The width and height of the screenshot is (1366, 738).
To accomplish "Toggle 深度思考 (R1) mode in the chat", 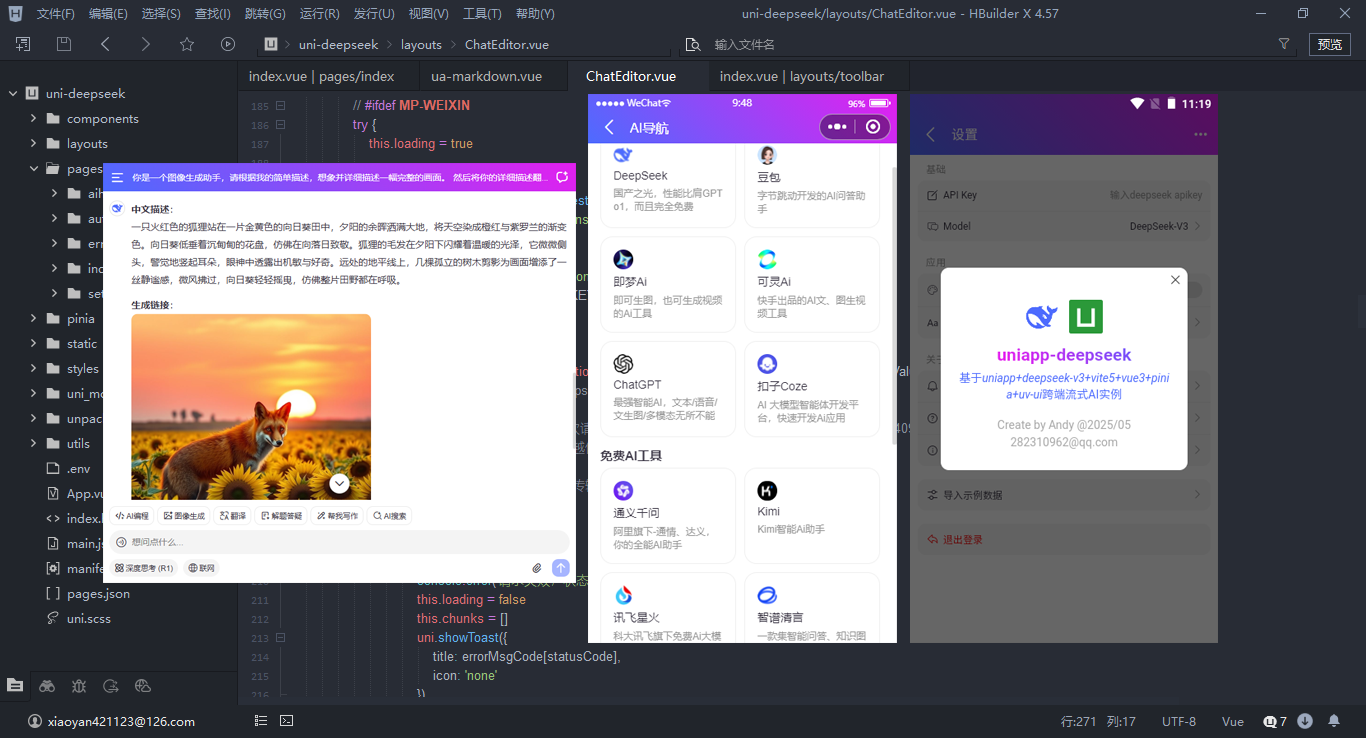I will click(x=145, y=567).
